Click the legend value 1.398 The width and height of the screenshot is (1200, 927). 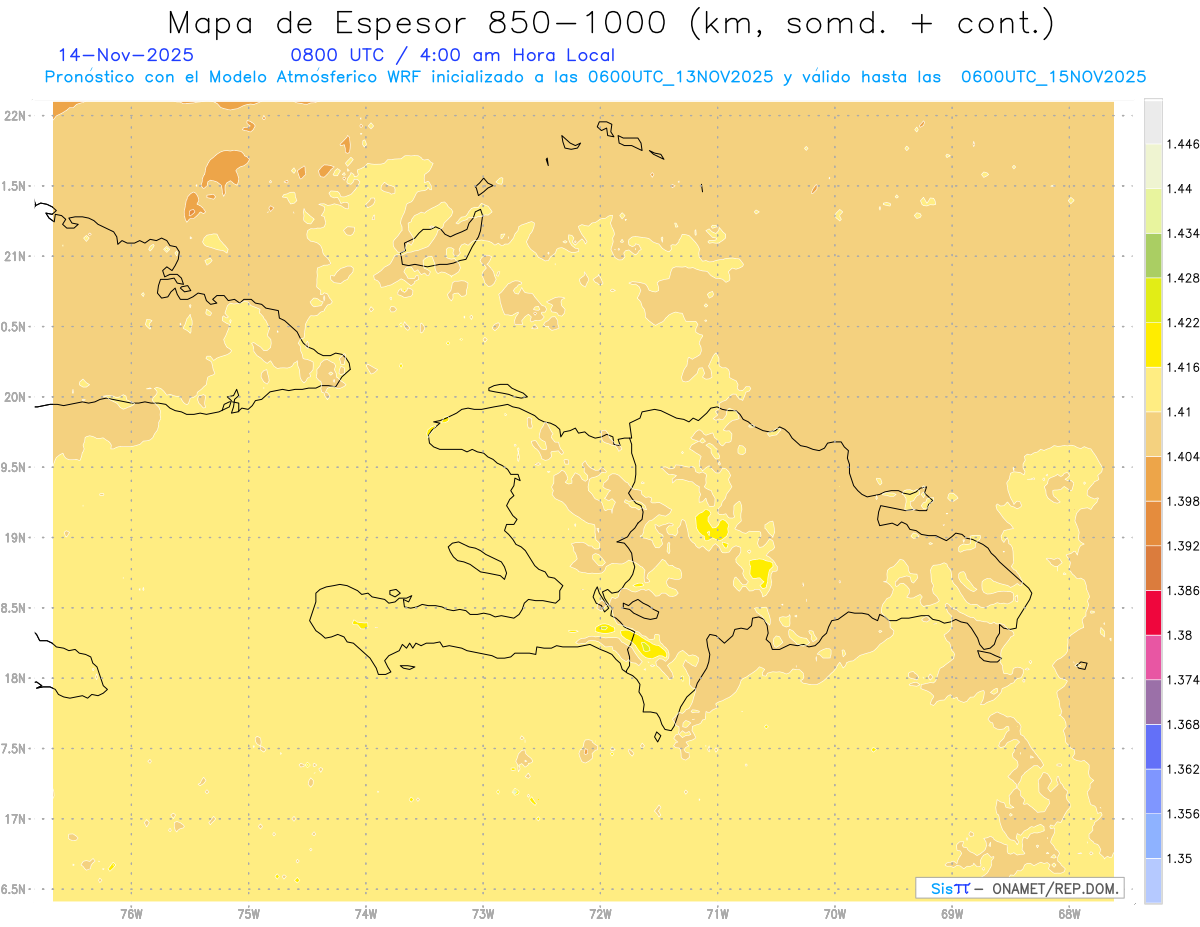click(1183, 501)
